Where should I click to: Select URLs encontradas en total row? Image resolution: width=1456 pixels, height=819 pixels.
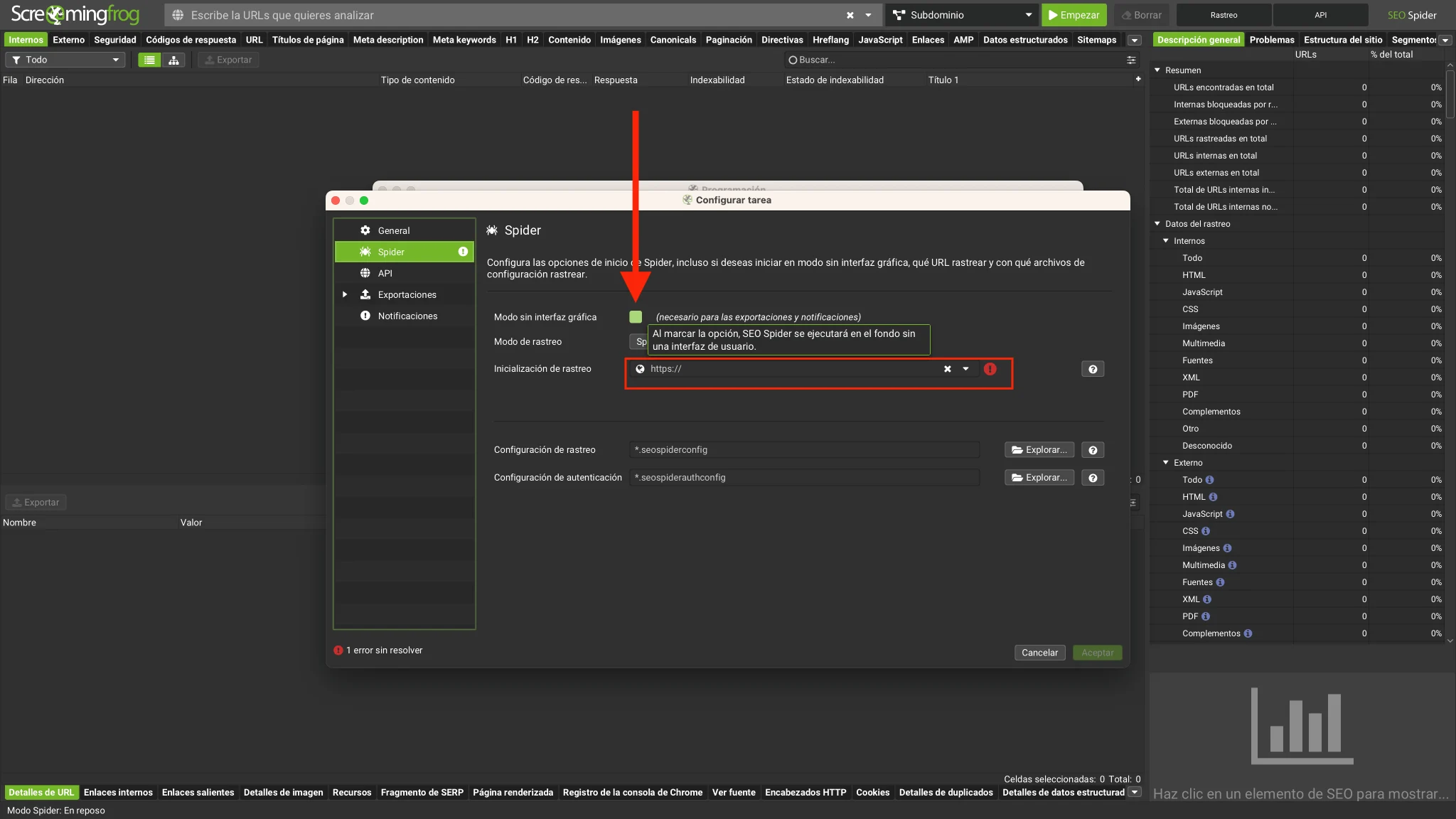1297,87
